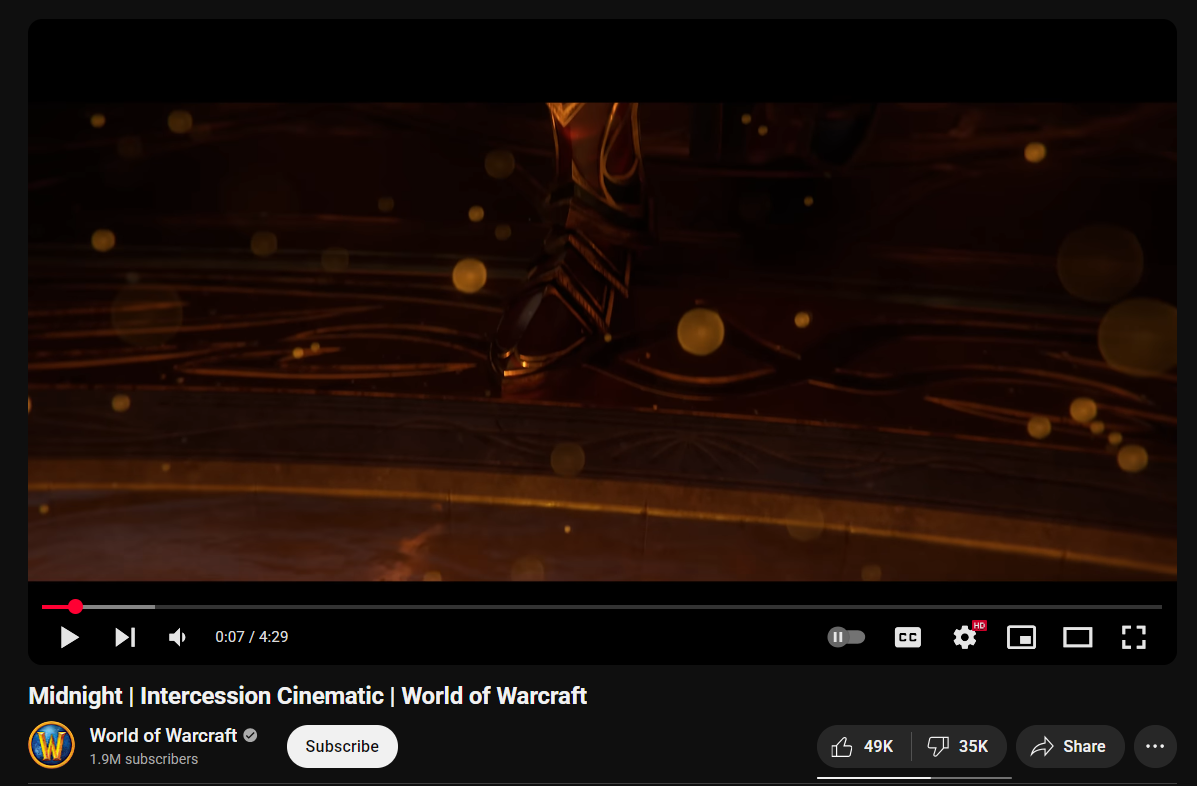Image resolution: width=1197 pixels, height=786 pixels.
Task: Turn on closed captions
Action: point(908,637)
